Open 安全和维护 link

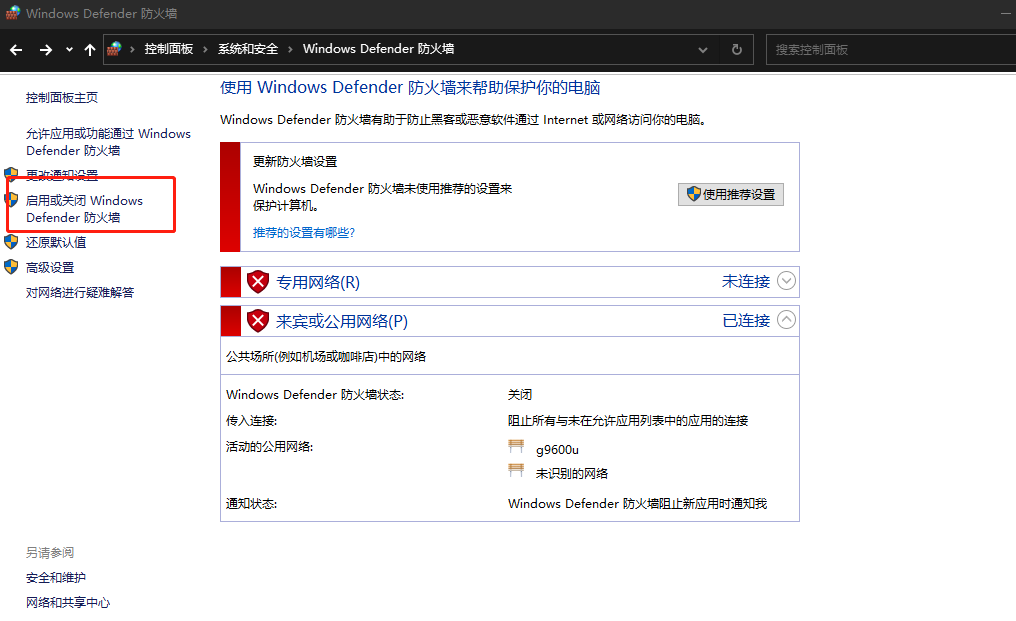pos(56,578)
